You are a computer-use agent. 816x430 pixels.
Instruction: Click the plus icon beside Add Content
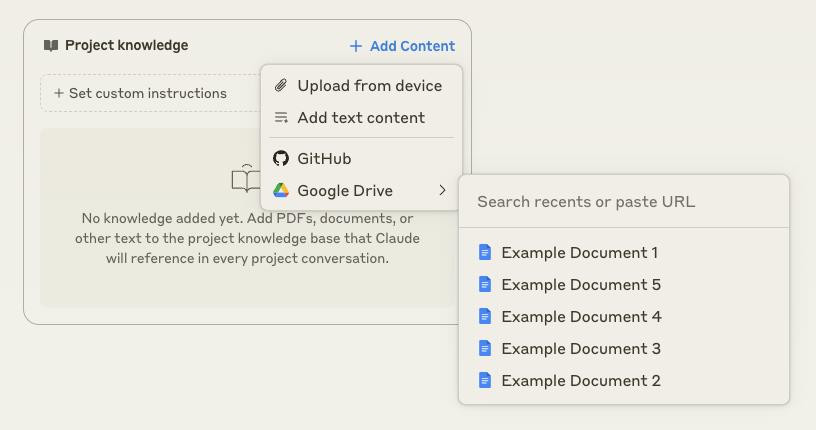point(355,46)
